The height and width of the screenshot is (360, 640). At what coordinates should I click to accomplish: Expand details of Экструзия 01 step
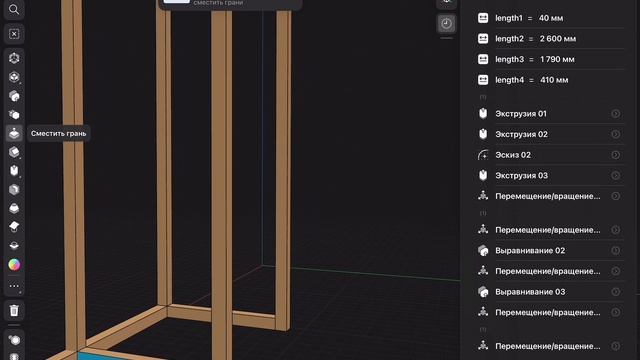616,113
